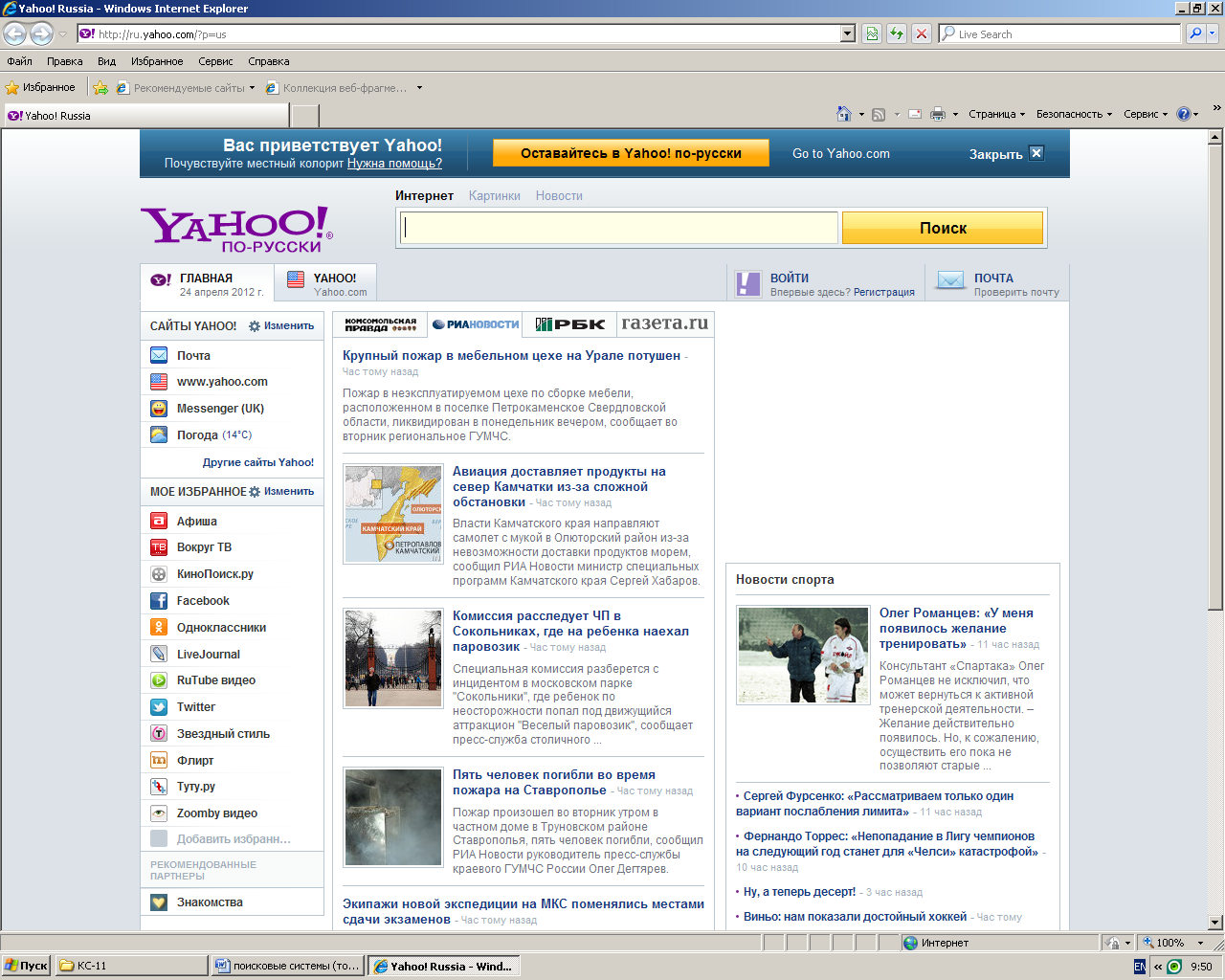Click the Stop loading red X icon
Screen dimensions: 1225x980
pos(922,33)
